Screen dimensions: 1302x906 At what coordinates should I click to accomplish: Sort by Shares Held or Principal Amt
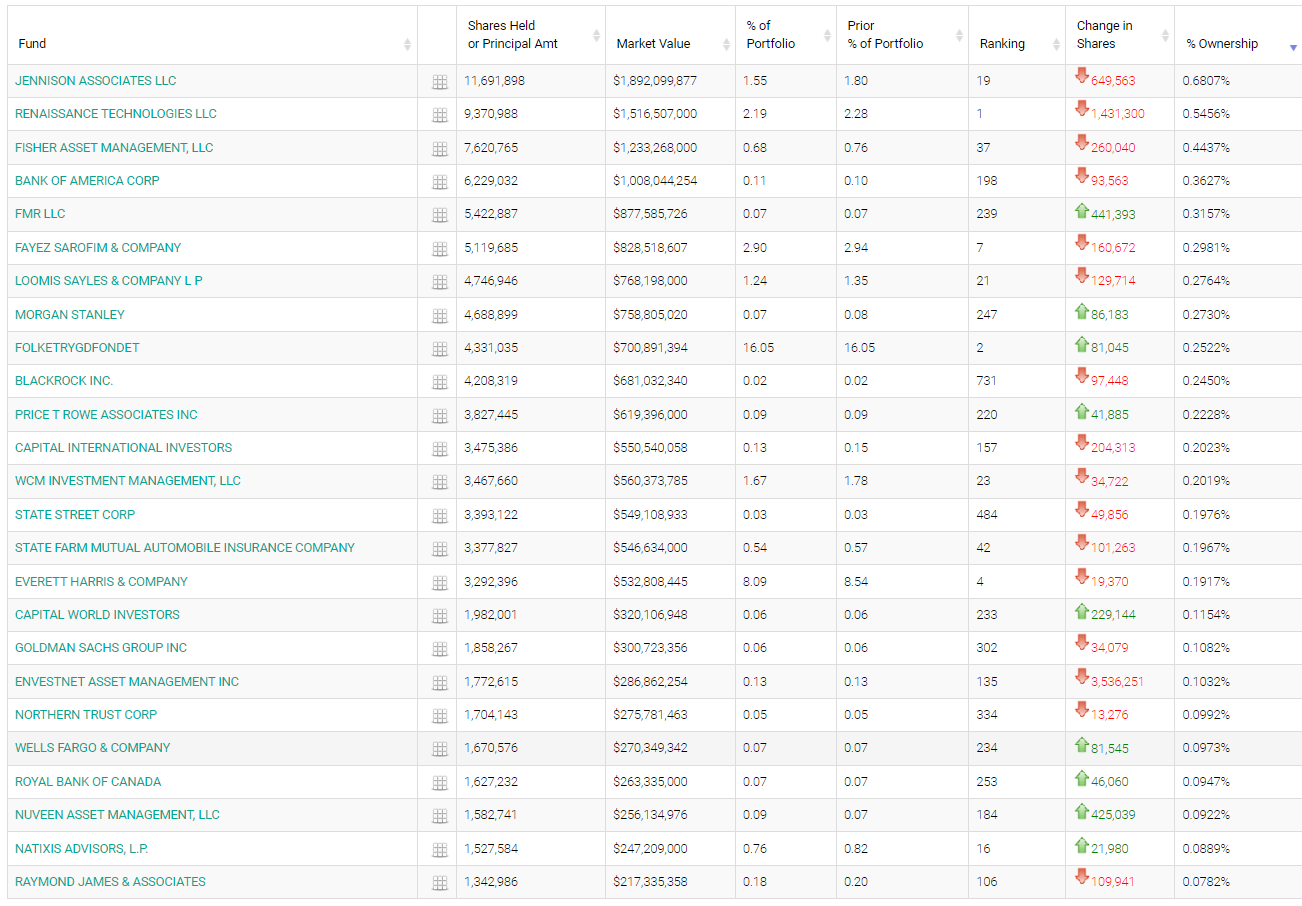531,35
